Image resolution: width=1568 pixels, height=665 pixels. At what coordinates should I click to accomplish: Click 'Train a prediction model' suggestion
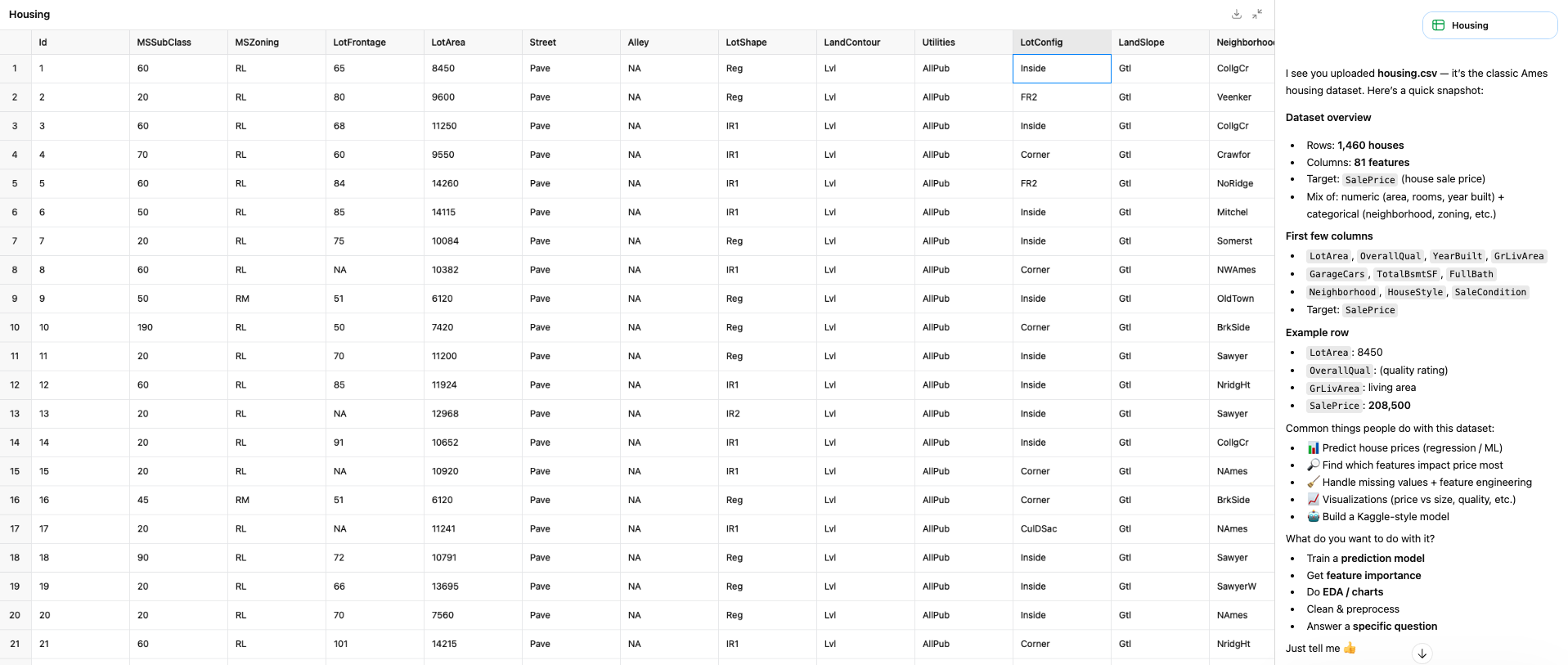tap(1365, 559)
